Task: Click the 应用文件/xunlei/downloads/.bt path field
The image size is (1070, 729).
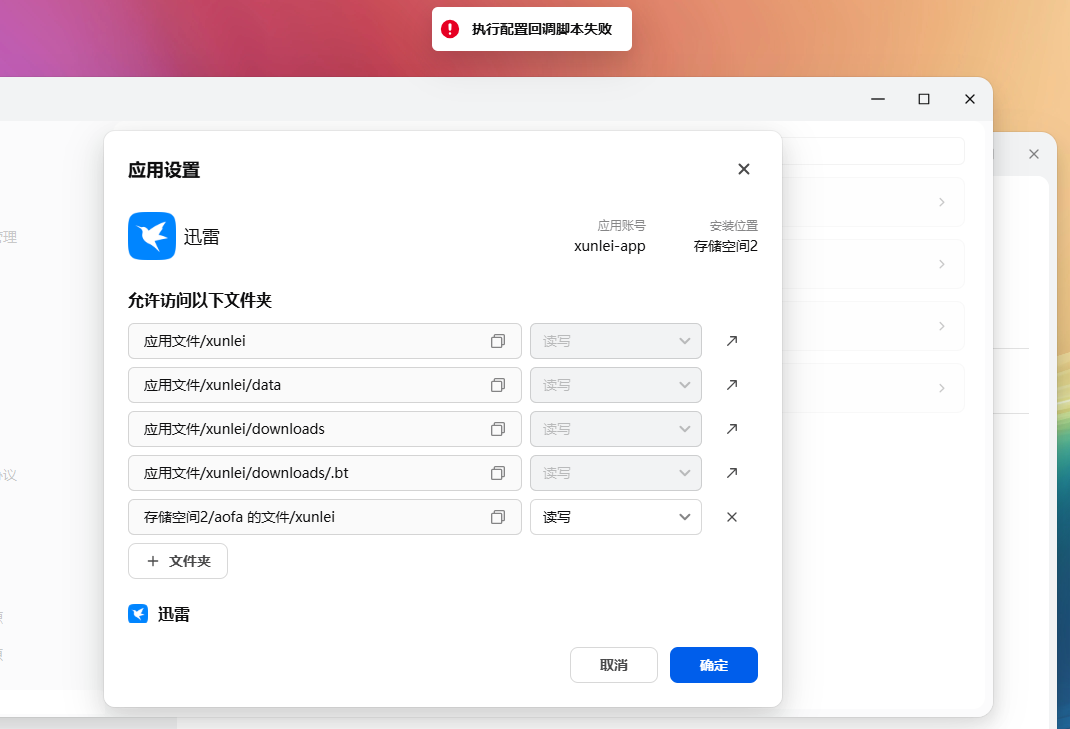Action: coord(325,473)
